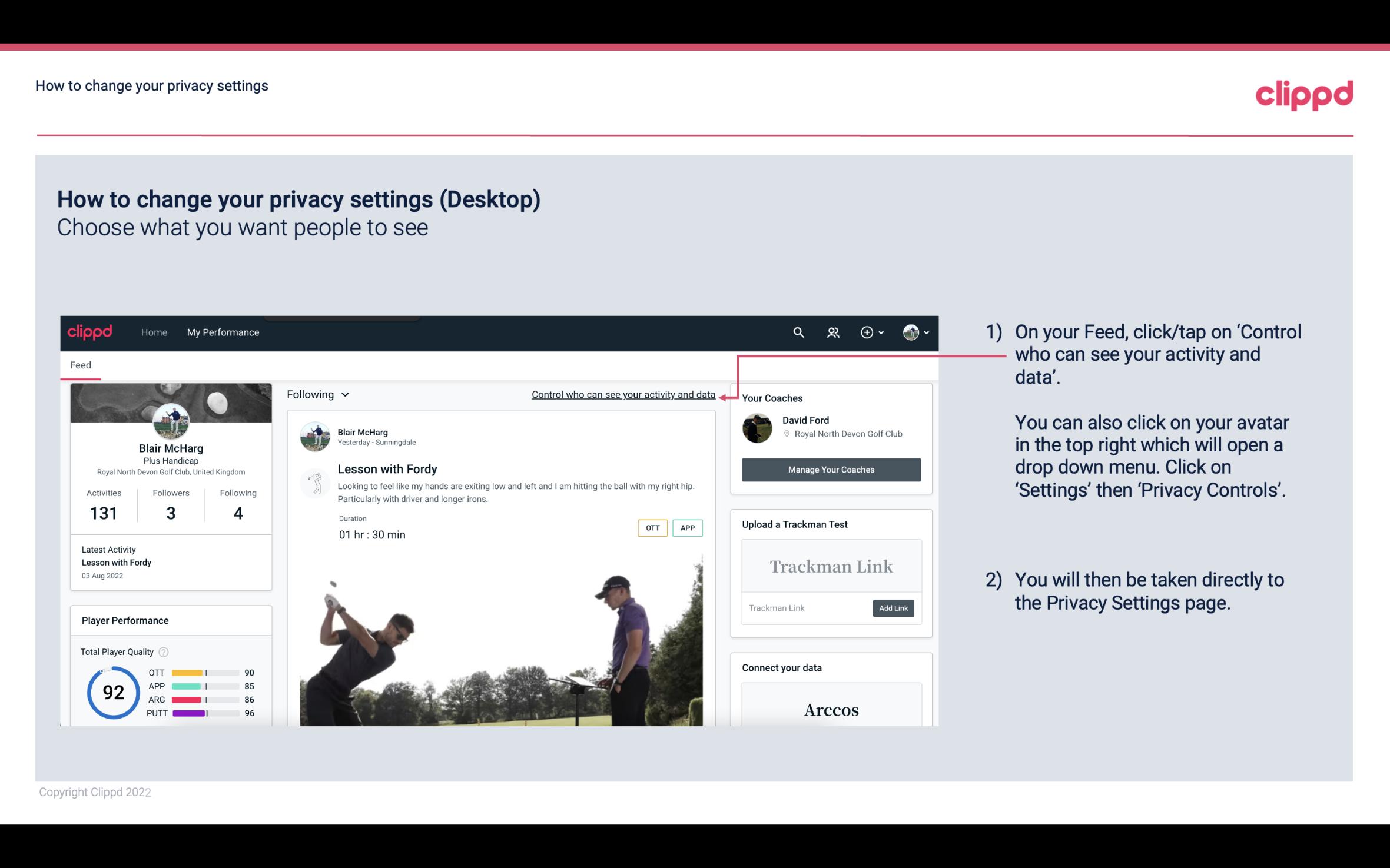Scroll the Total Player Quality score dial
1390x868 pixels.
[111, 692]
